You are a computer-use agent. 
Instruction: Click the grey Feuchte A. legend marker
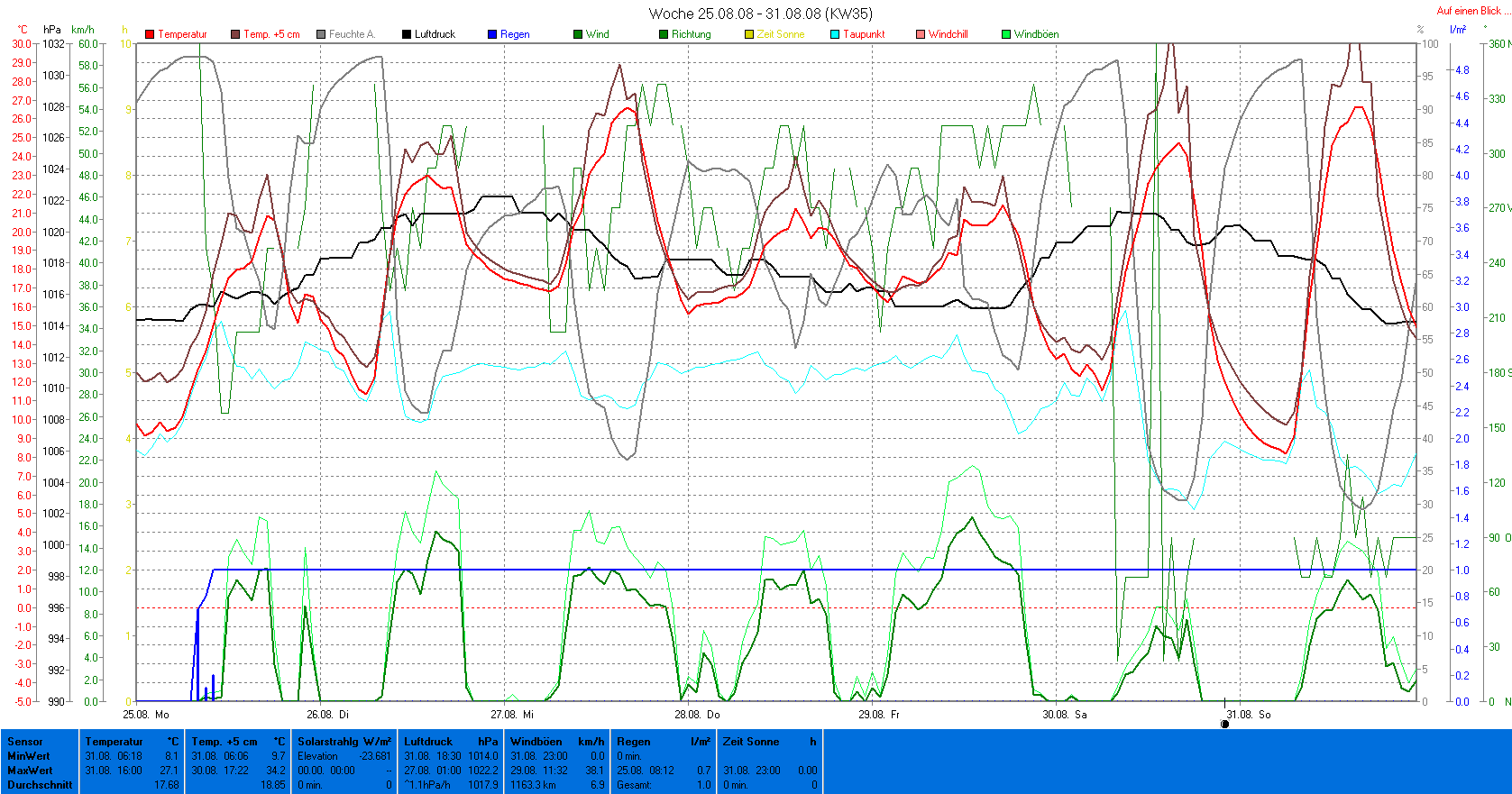[321, 34]
